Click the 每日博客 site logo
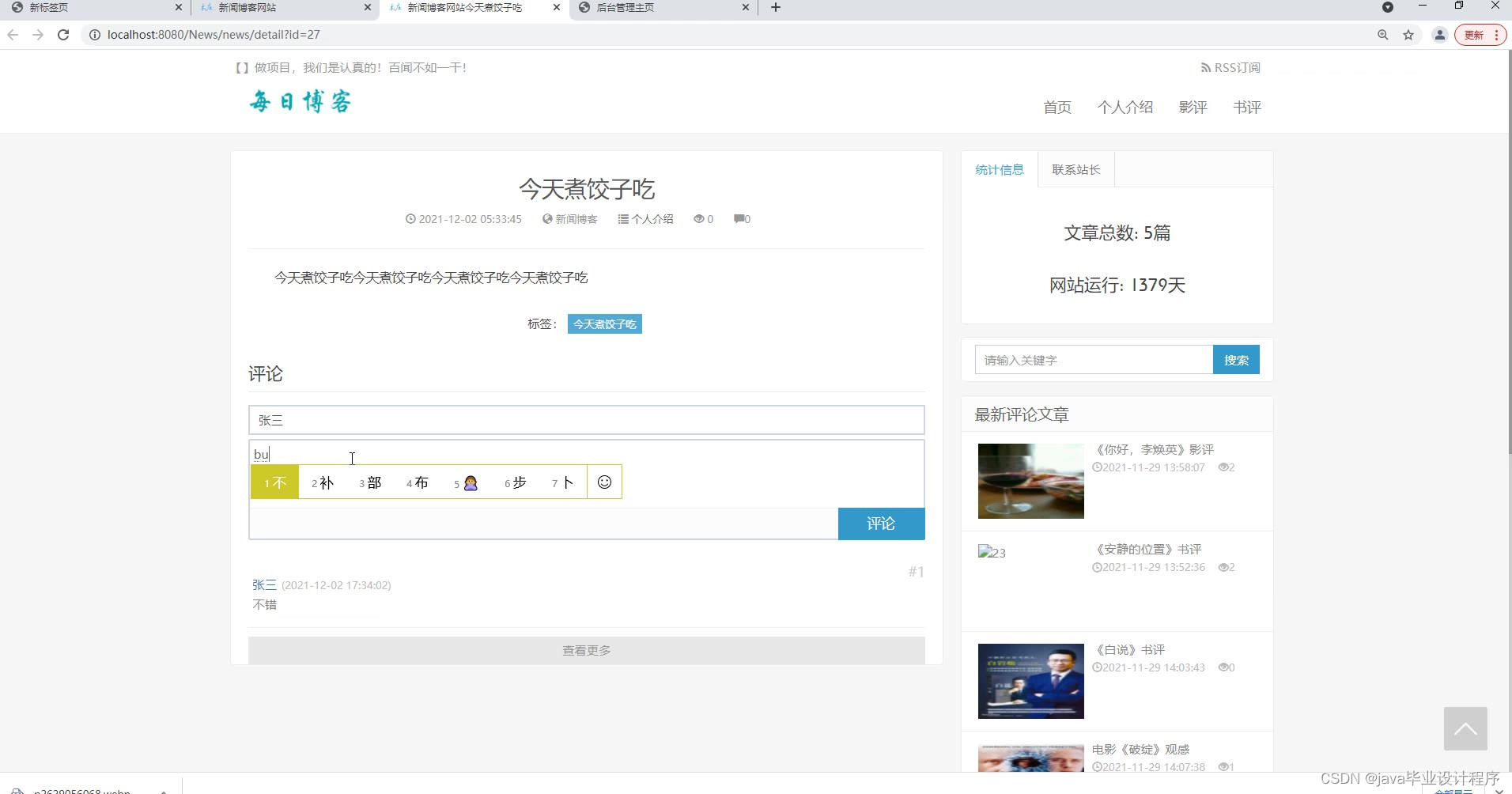 click(x=301, y=101)
